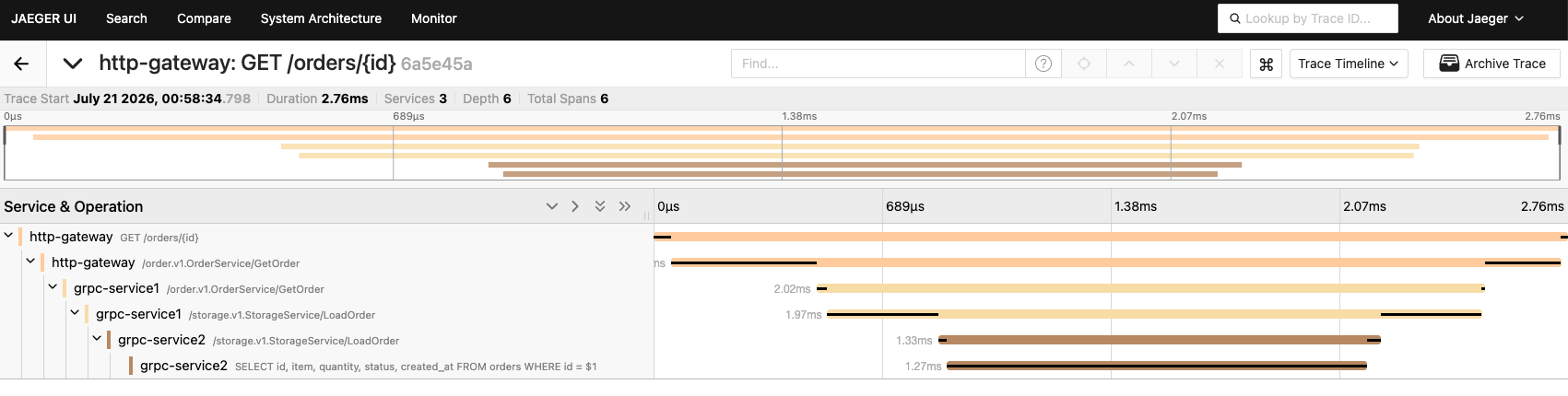
Task: Open the find help question-mark icon
Action: coord(1043,64)
